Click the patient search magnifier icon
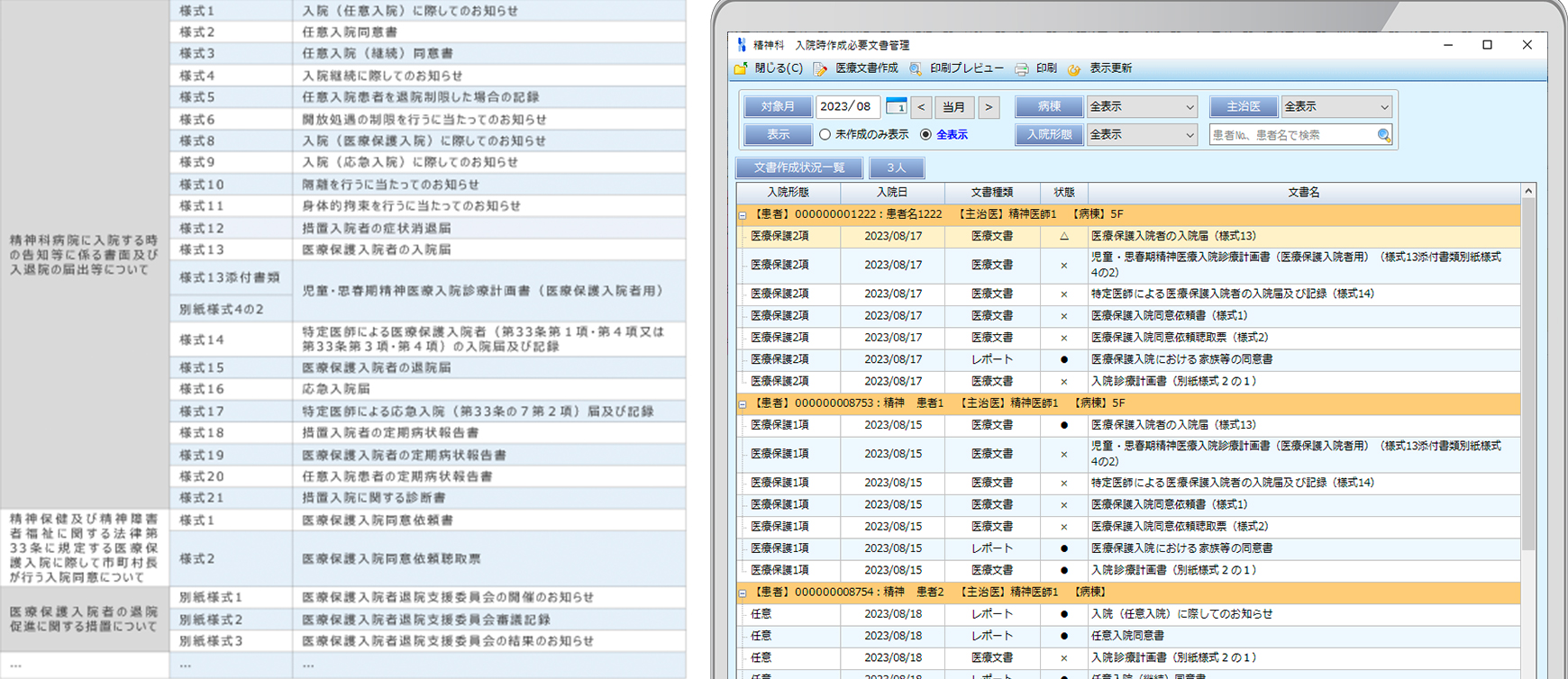 [1384, 135]
